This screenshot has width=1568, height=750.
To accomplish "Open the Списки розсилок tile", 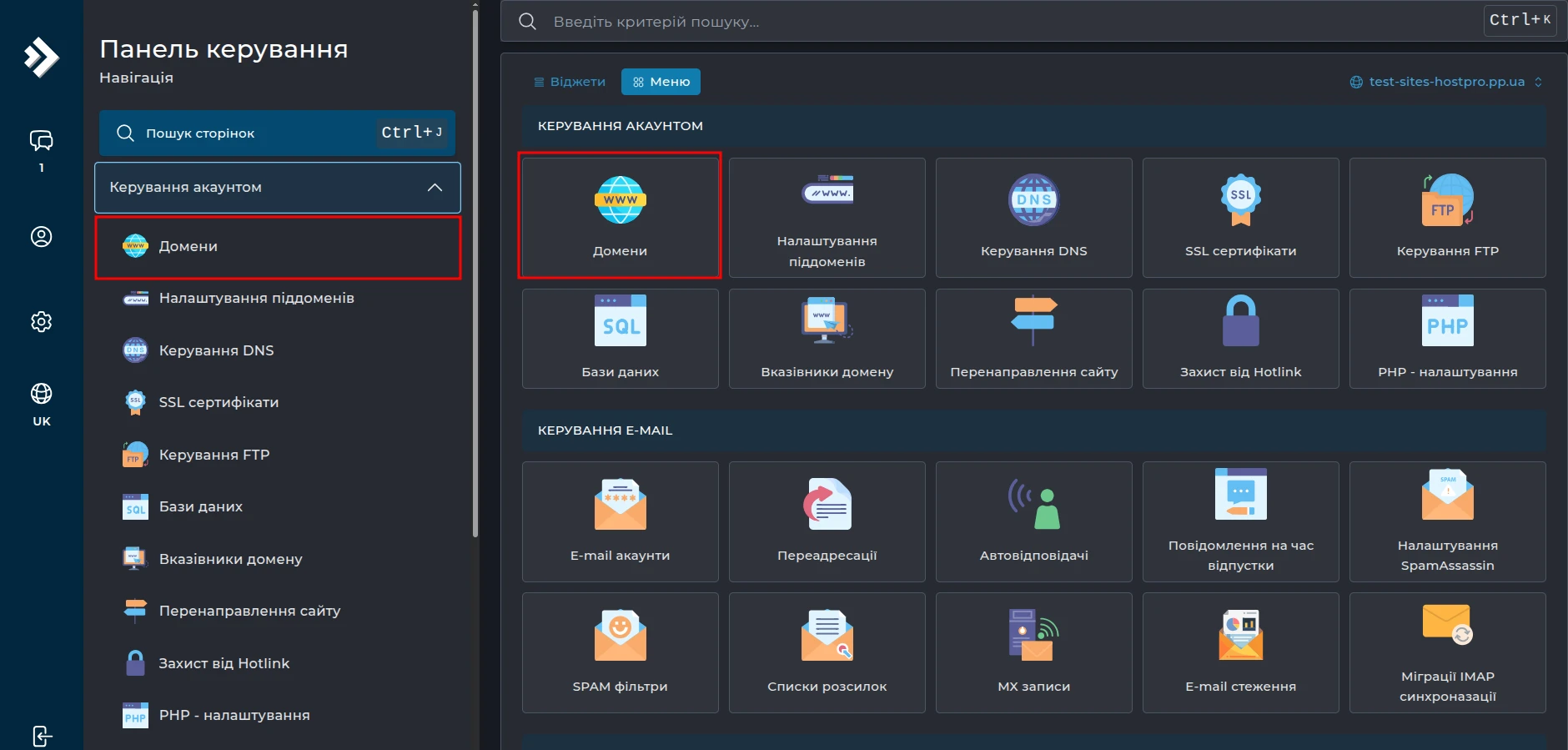I will tap(827, 652).
